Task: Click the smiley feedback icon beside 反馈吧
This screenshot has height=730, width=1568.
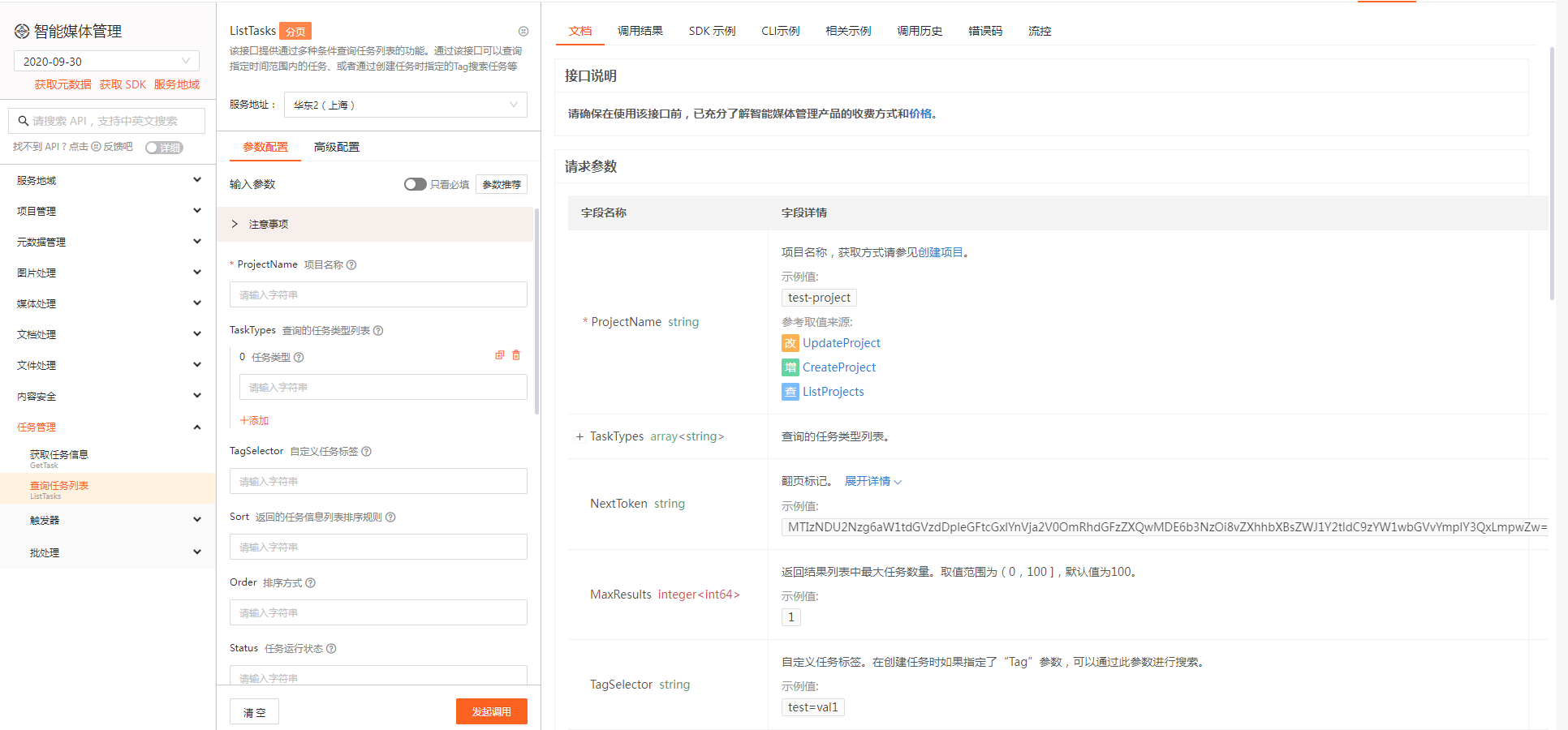Action: [x=96, y=147]
